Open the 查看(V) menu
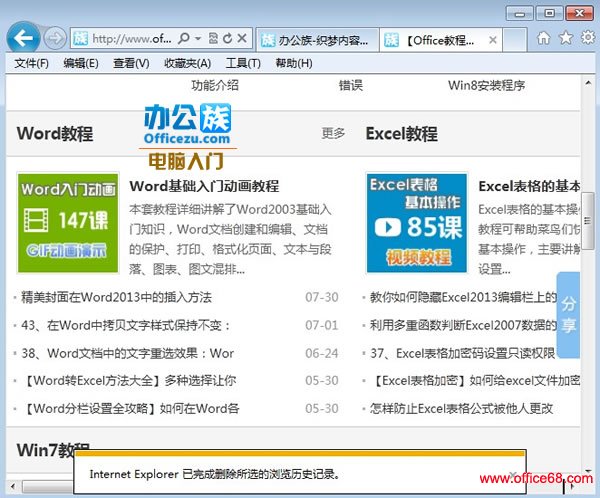Screen dimensions: 600x498 point(131,63)
